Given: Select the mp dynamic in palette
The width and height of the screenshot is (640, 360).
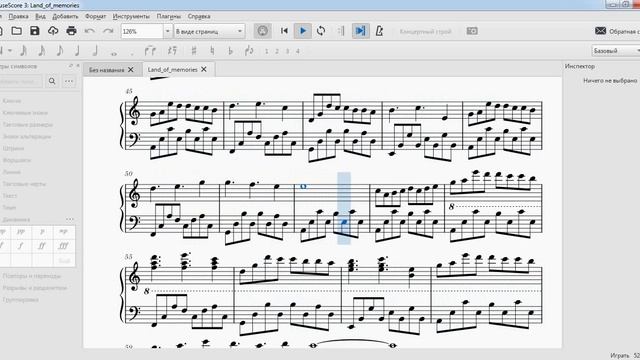Looking at the screenshot, I should [x=63, y=232].
